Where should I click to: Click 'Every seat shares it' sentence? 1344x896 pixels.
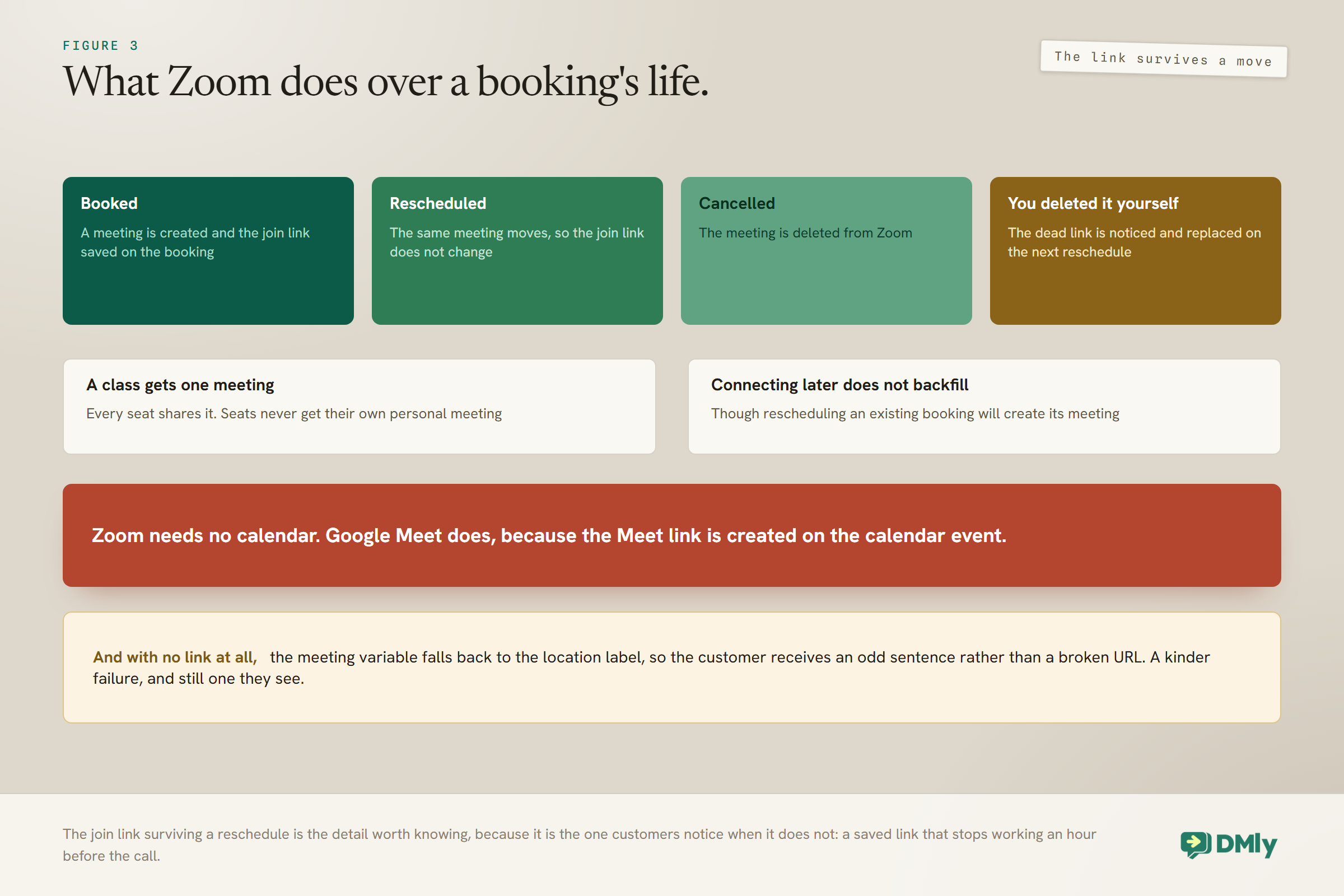tap(293, 414)
